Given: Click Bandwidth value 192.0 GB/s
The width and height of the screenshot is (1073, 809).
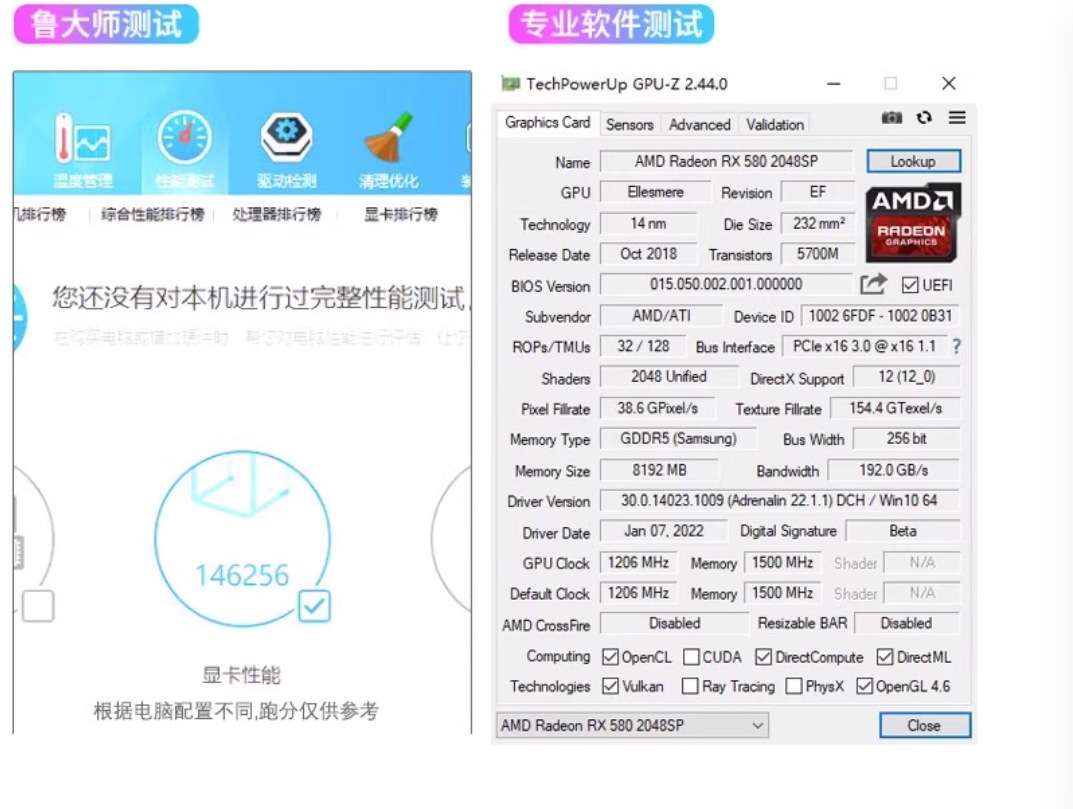Looking at the screenshot, I should pos(894,470).
